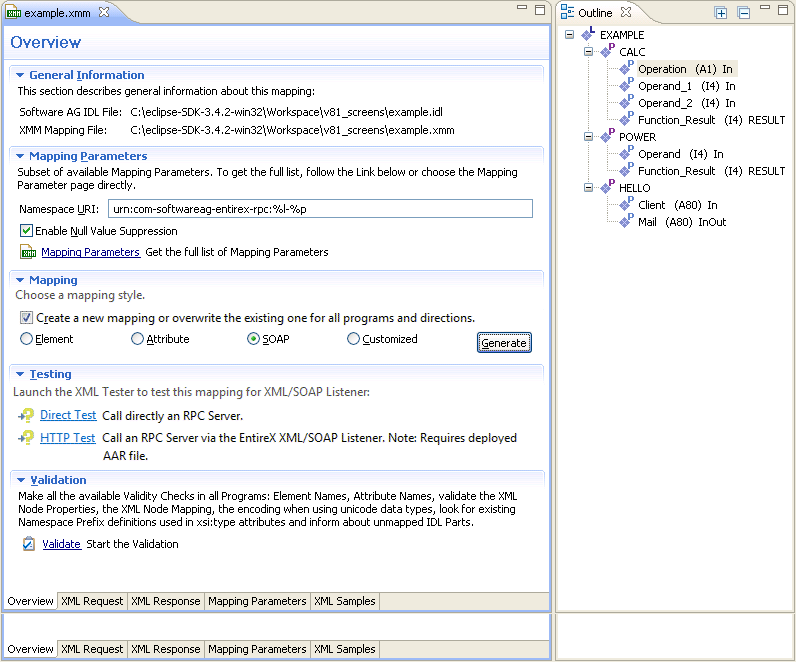Click the Expand All icon in Outline toolbar
Screen dimensions: 796x662
720,13
